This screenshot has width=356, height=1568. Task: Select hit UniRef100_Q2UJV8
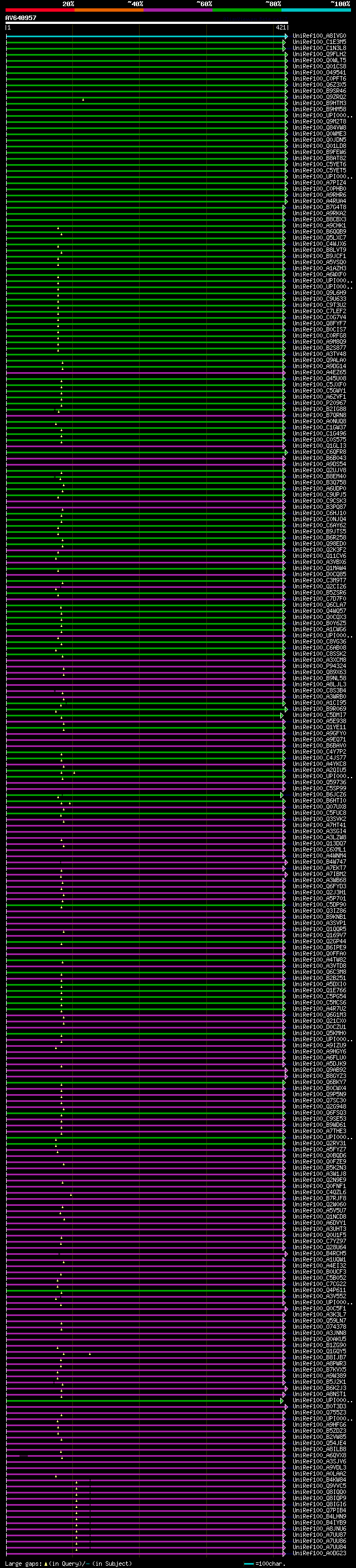[x=319, y=470]
